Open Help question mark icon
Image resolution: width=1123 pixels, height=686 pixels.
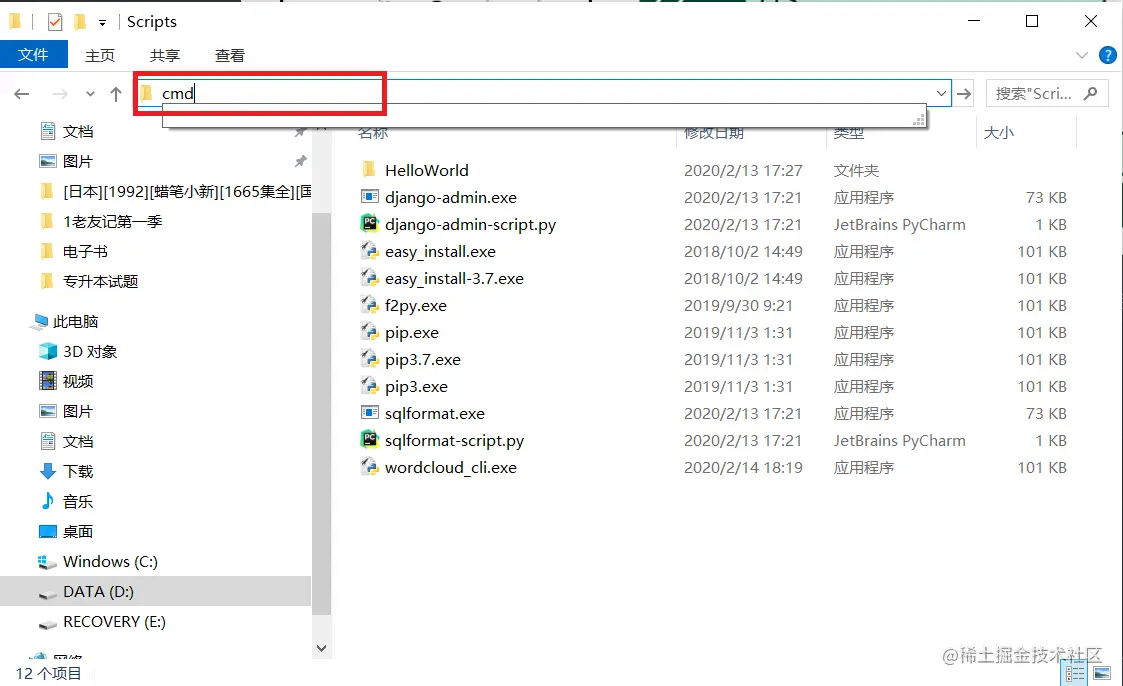(x=1107, y=55)
